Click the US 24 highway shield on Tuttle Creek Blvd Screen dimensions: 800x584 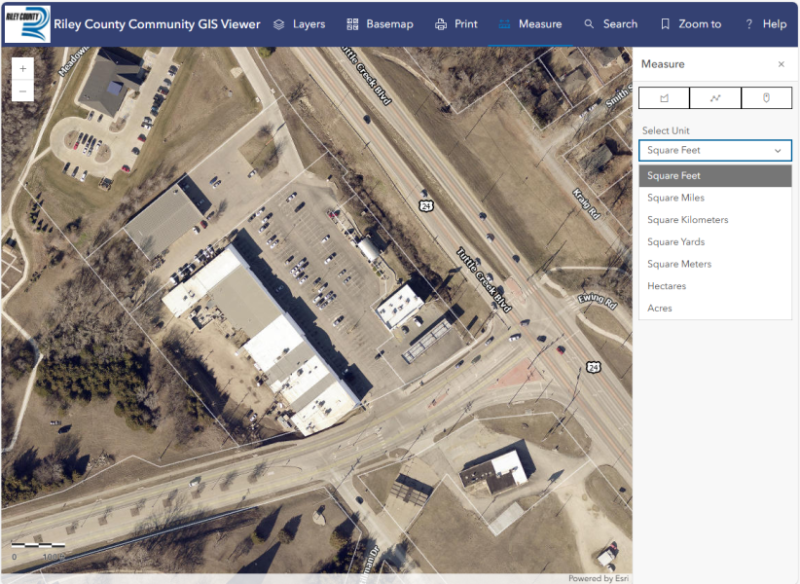426,206
